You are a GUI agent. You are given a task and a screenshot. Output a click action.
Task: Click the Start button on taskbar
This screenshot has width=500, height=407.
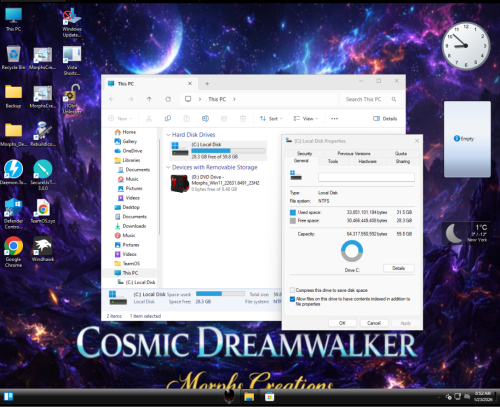[x=9, y=397]
